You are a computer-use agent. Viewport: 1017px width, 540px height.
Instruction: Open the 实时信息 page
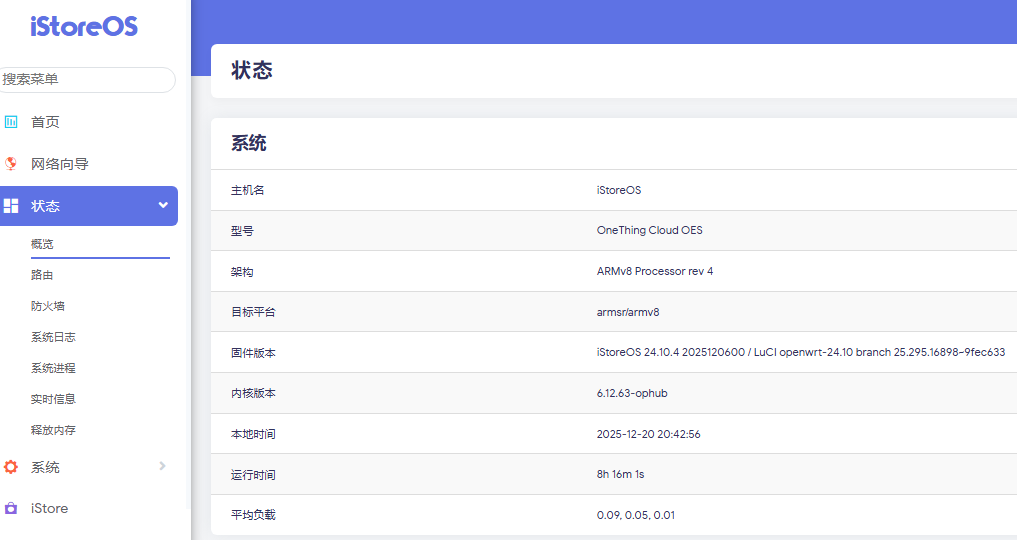point(53,399)
